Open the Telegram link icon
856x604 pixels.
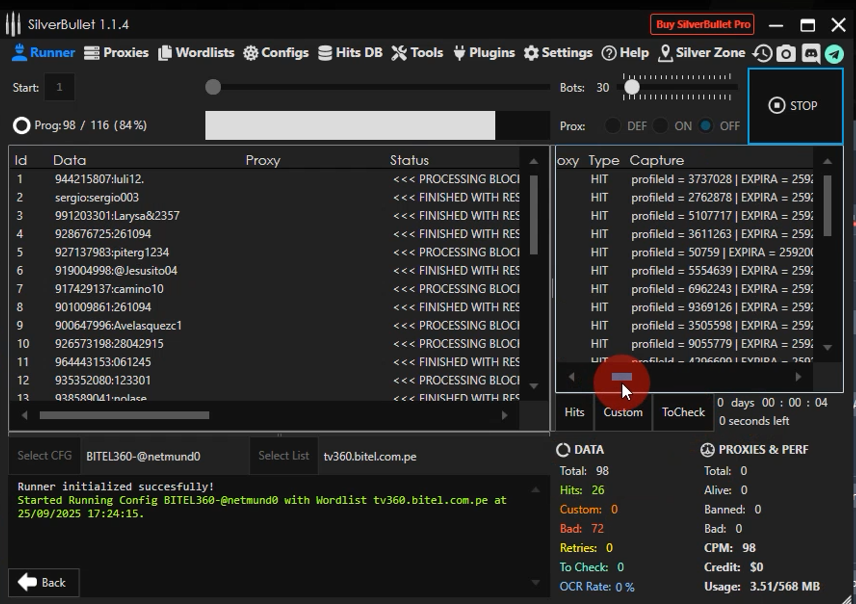click(x=834, y=54)
